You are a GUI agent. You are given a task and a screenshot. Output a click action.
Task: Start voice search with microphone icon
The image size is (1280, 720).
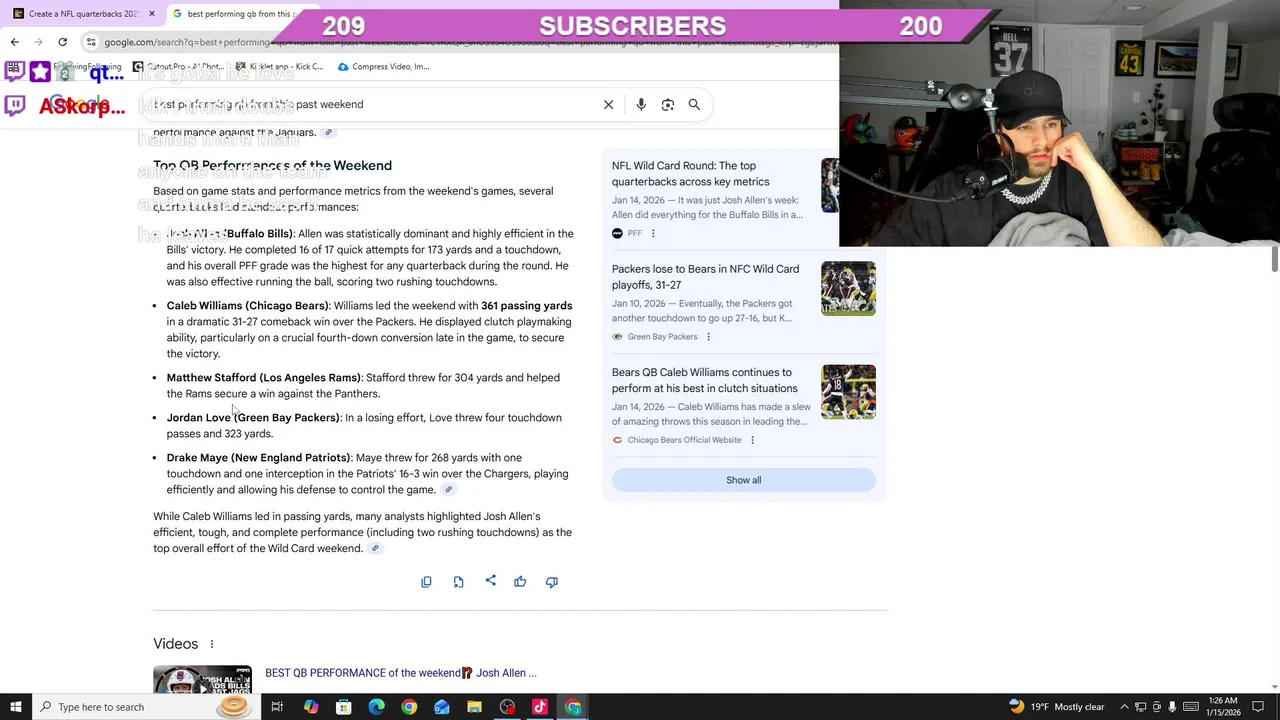(641, 104)
